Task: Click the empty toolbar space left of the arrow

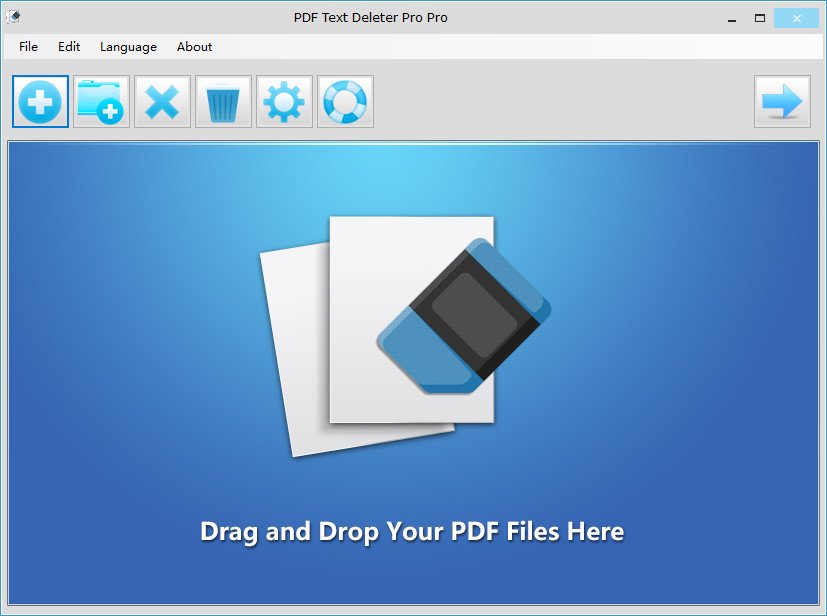Action: [x=560, y=102]
